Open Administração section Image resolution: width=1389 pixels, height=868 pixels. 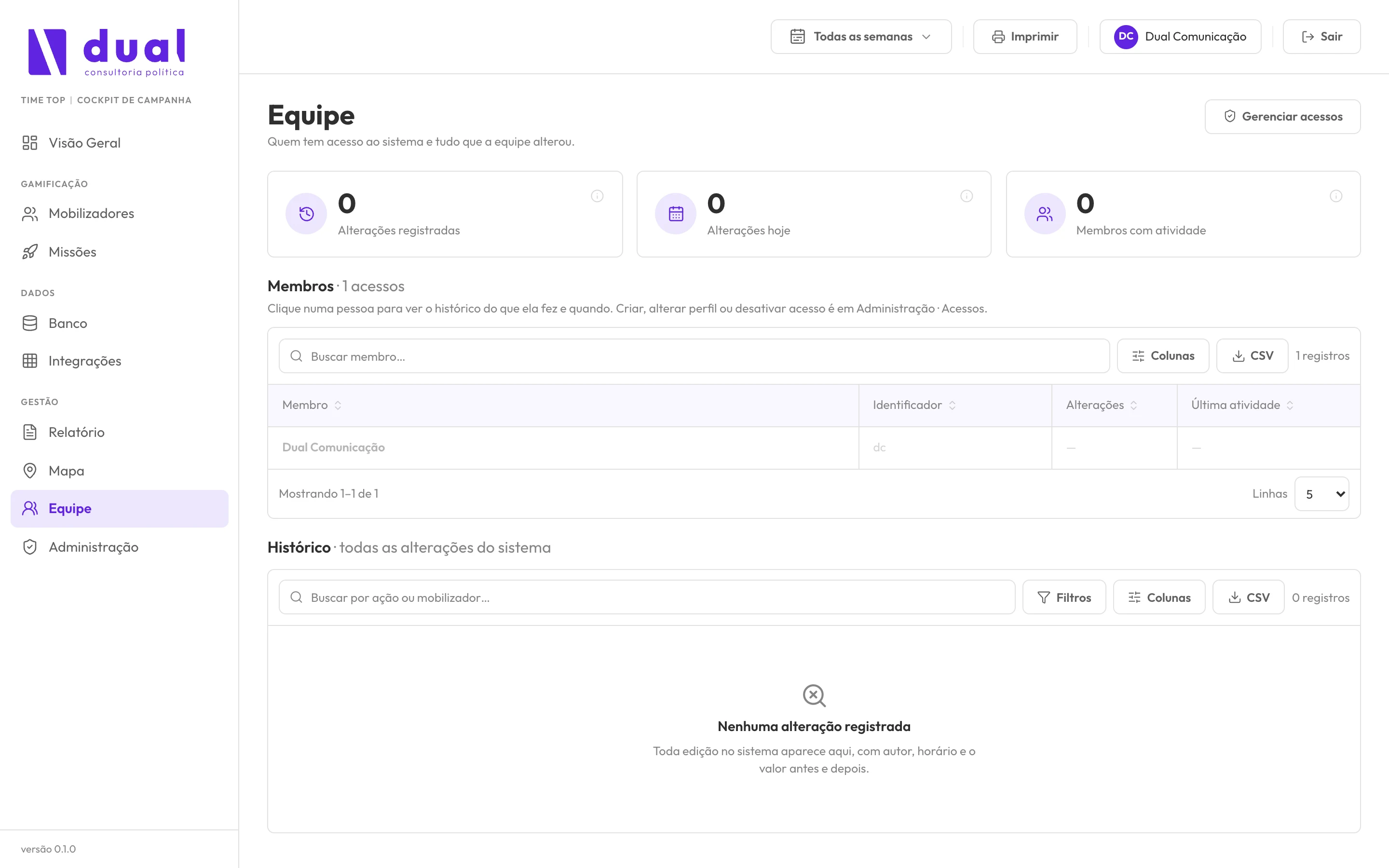(x=120, y=547)
